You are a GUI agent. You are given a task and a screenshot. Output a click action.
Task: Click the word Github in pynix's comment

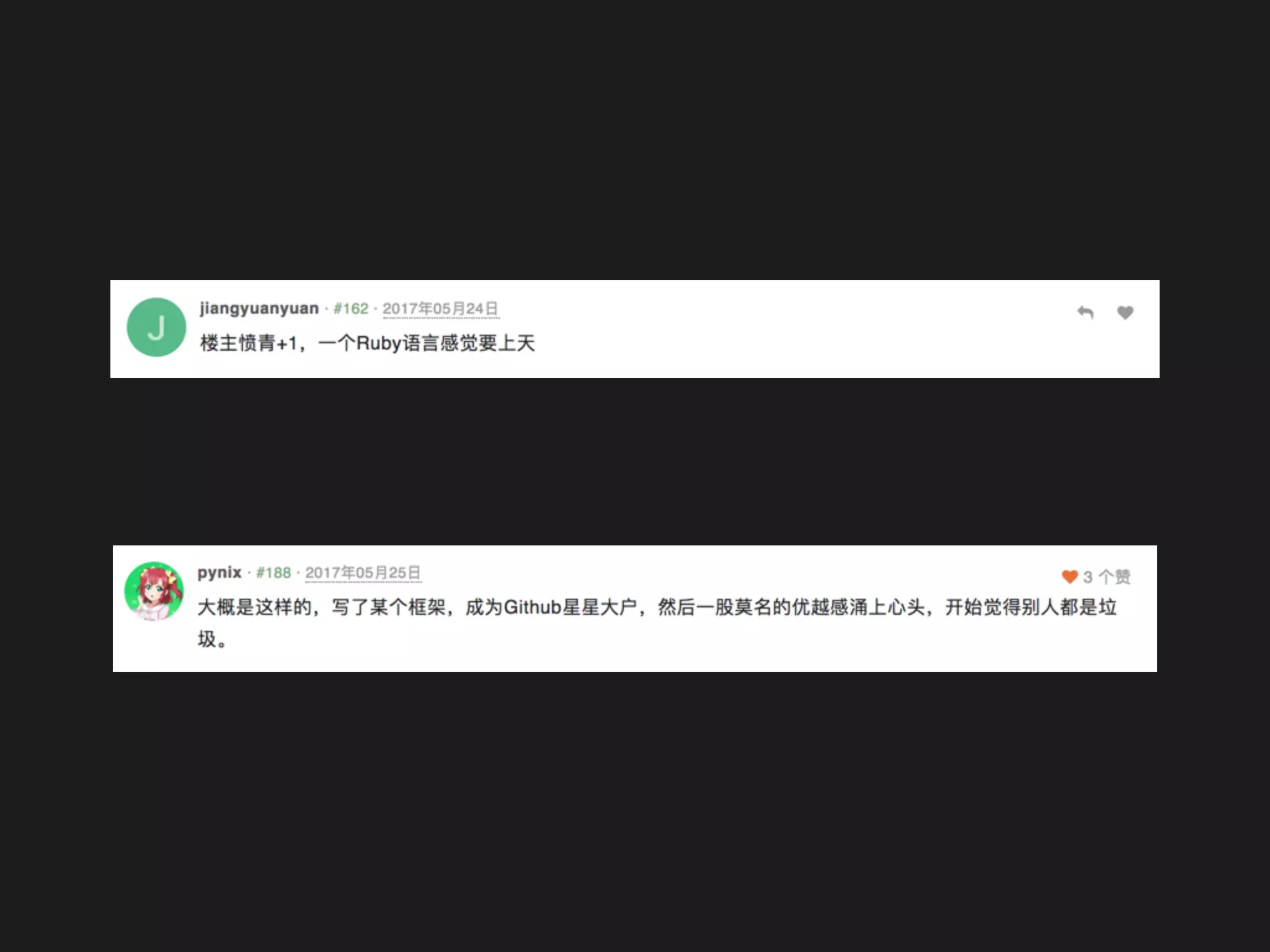pos(532,607)
